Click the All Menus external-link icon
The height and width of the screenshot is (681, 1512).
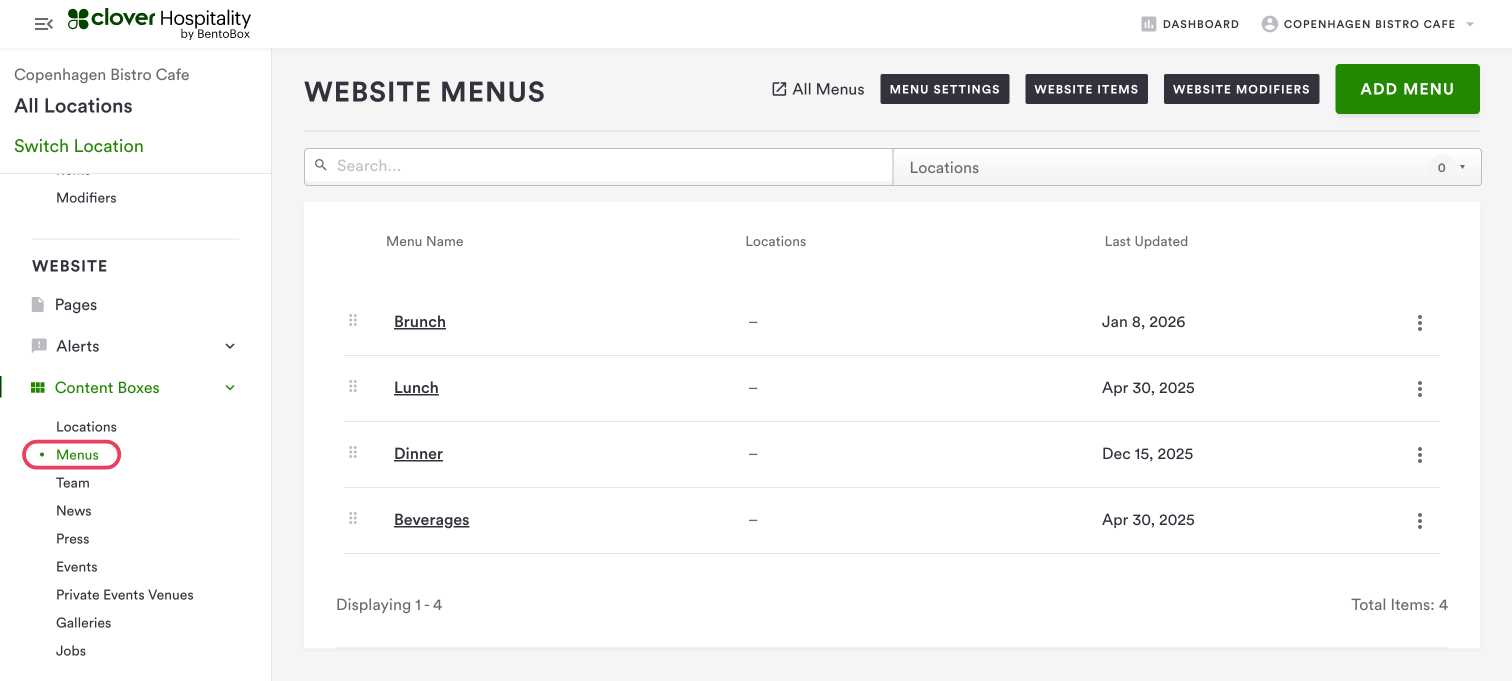pyautogui.click(x=779, y=89)
